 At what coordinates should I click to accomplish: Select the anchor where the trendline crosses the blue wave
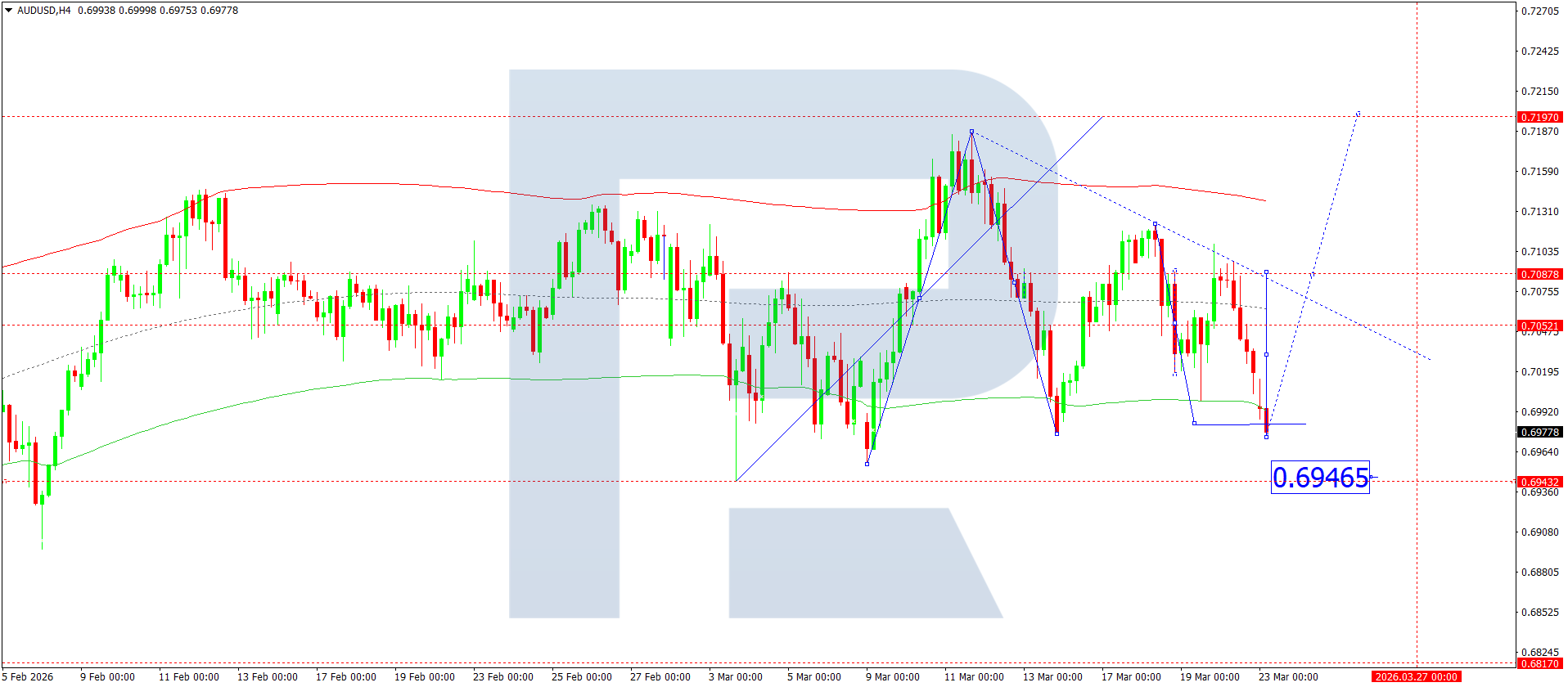919,298
